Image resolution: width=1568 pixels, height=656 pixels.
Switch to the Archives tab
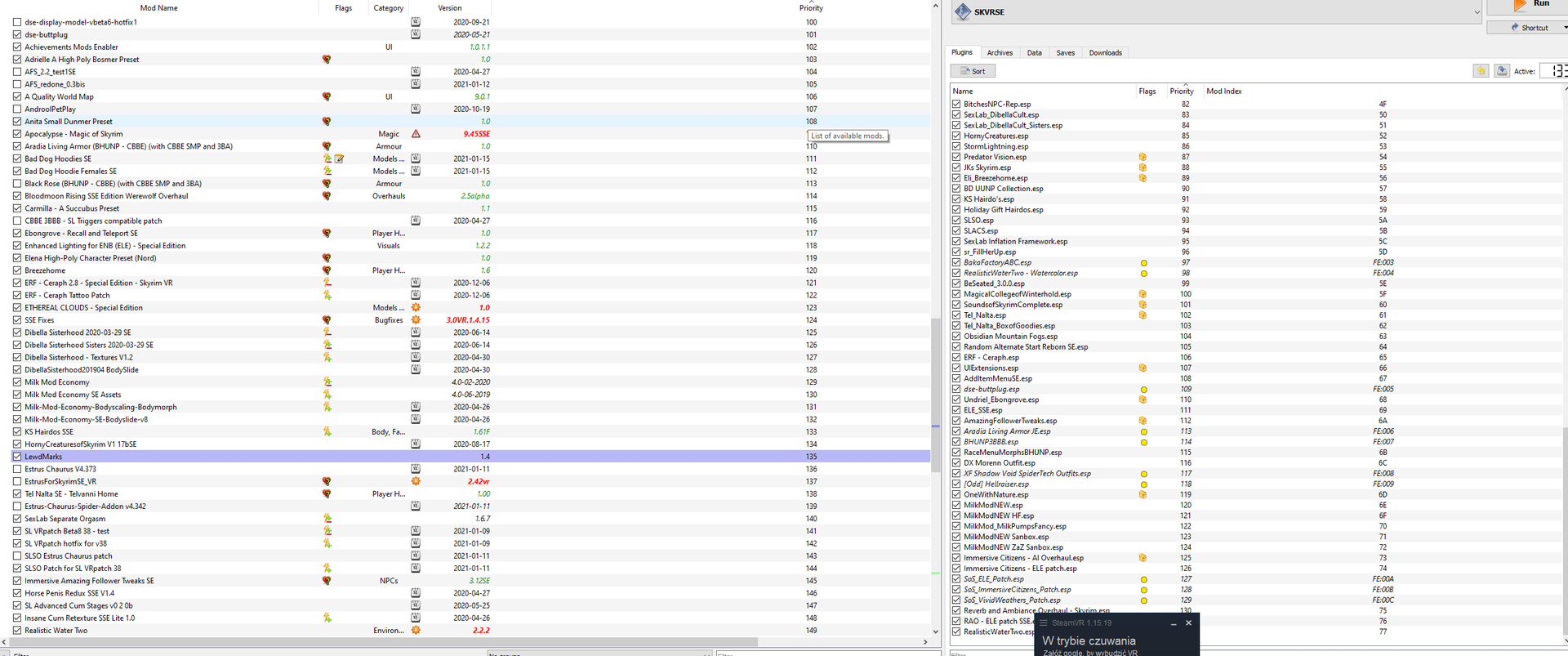point(1000,52)
